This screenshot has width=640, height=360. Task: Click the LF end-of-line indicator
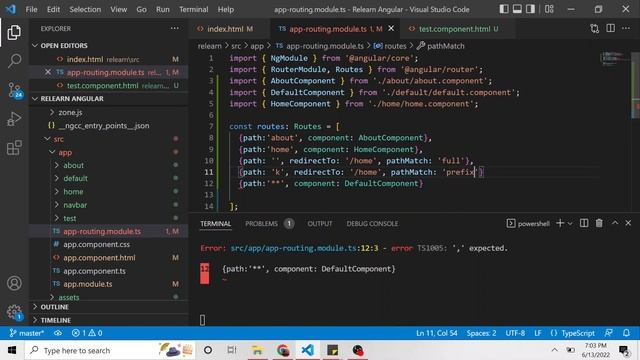538,333
